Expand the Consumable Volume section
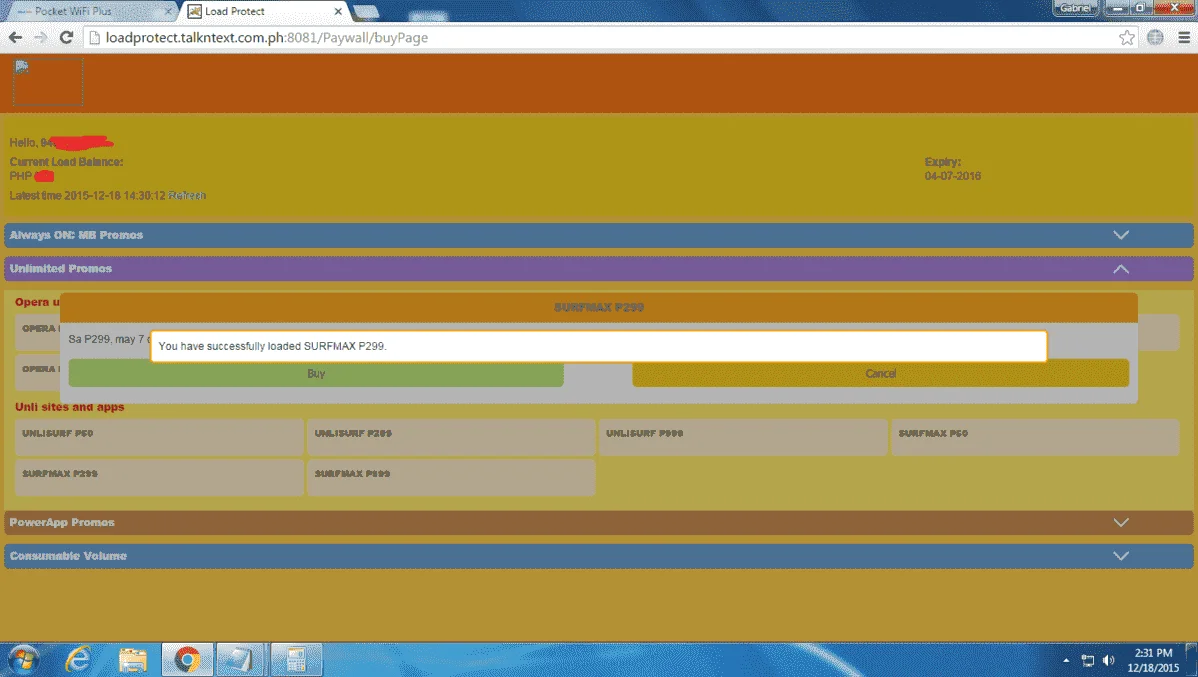 tap(598, 556)
